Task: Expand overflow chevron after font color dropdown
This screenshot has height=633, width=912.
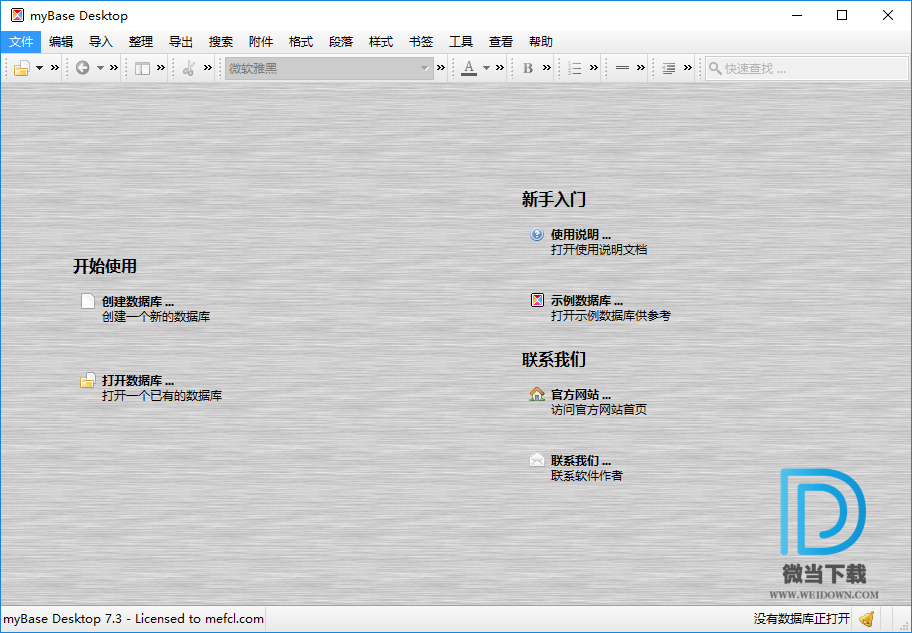Action: click(x=500, y=67)
